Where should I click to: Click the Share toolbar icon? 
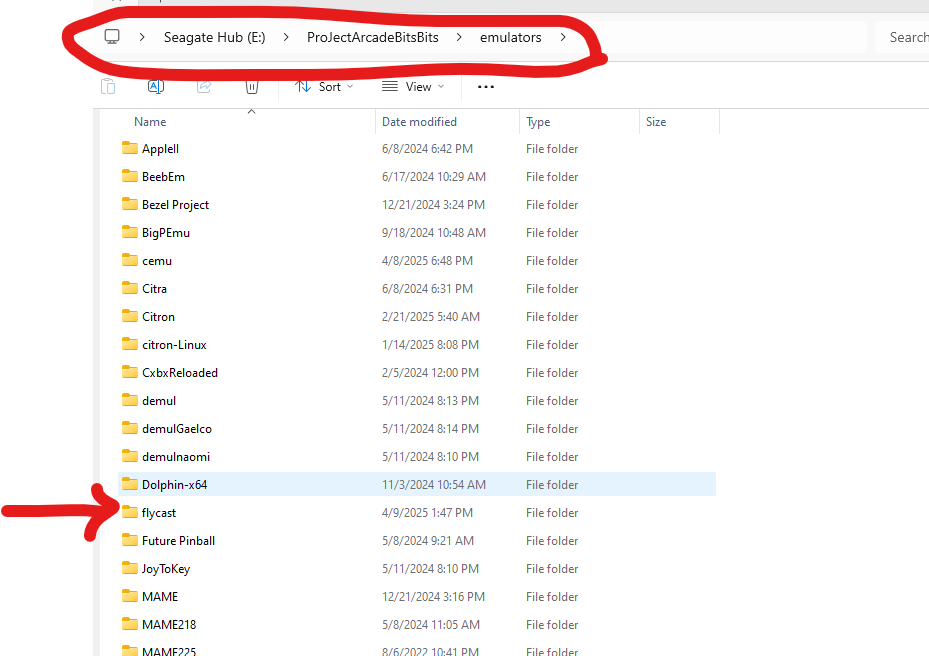pos(204,87)
